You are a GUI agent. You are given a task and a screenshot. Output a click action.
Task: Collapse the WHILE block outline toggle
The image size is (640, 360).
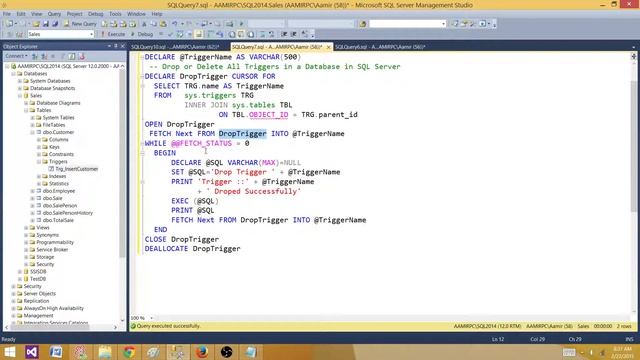click(x=142, y=144)
